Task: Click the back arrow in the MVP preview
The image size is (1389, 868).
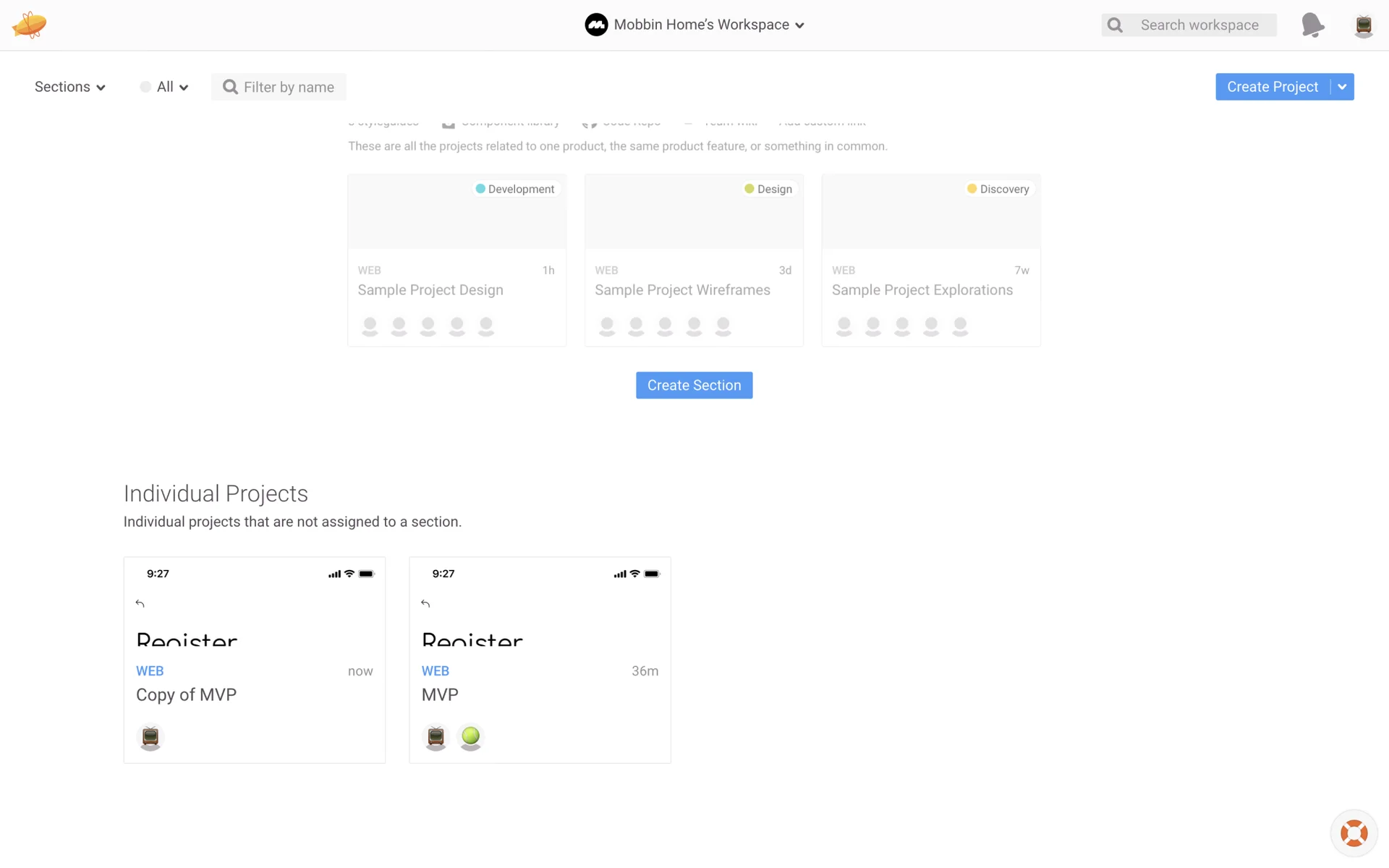Action: [425, 603]
